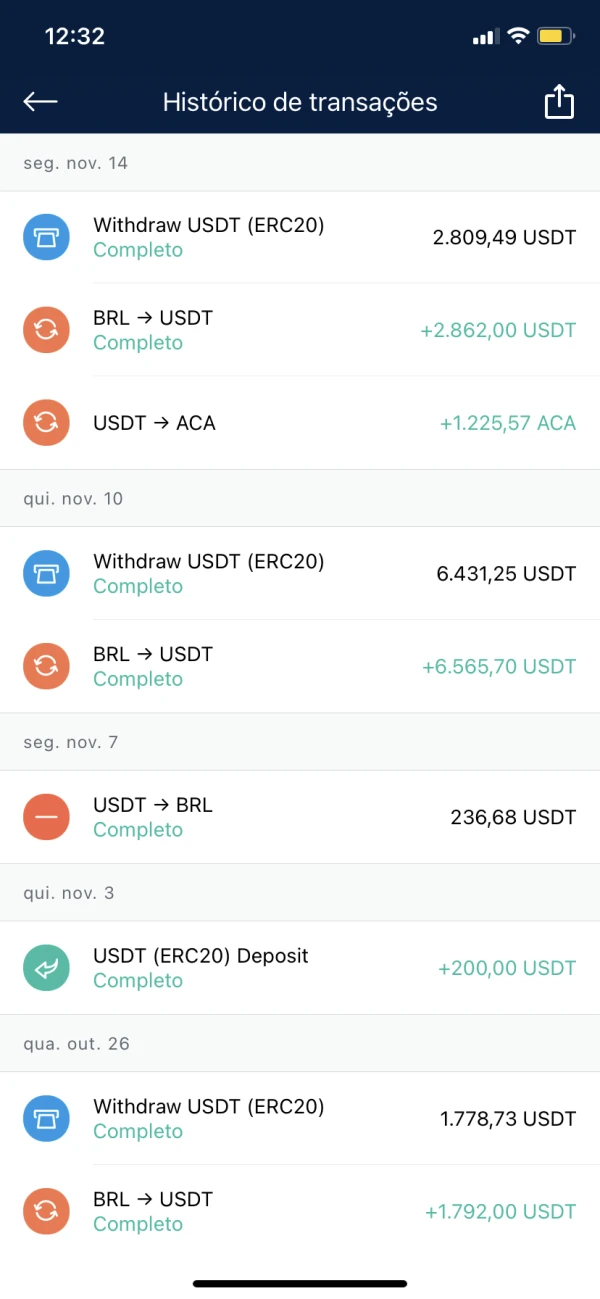The width and height of the screenshot is (600, 1299).
Task: Tap green deposit arrow icon
Action: coord(46,968)
